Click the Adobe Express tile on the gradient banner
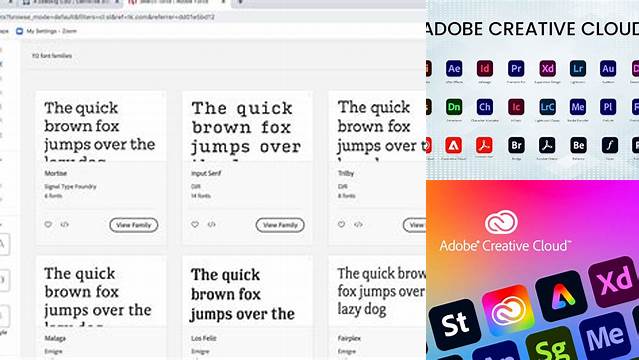The image size is (639, 360). (x=561, y=296)
